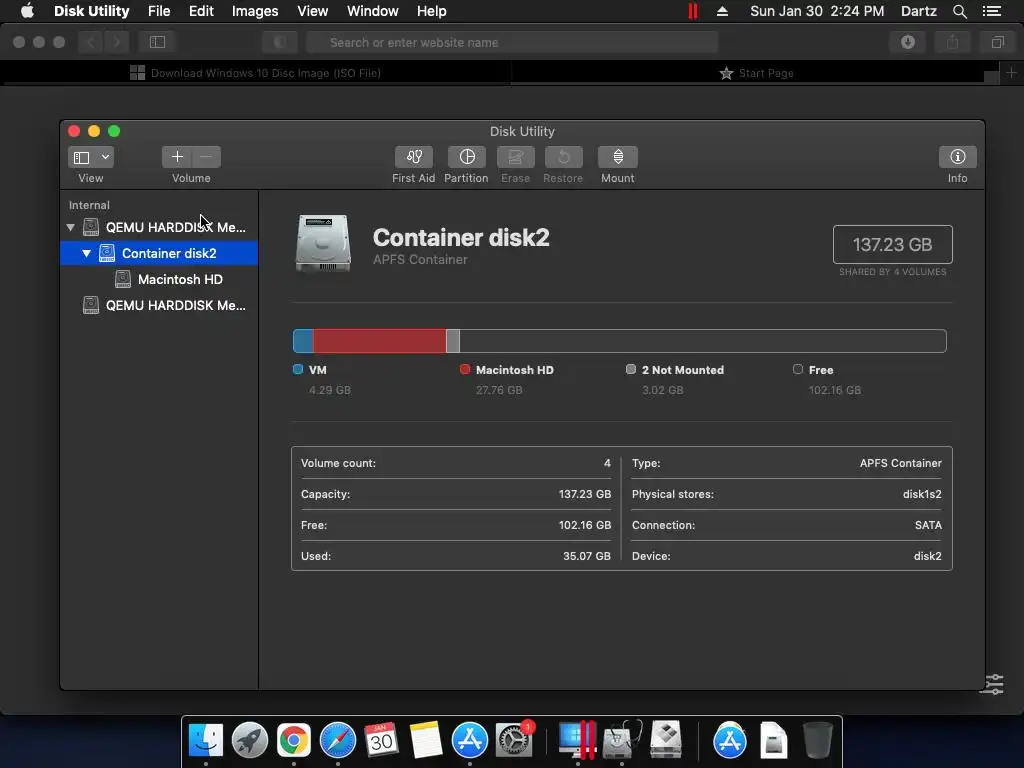
Task: Open Safari's downloads button
Action: [907, 42]
